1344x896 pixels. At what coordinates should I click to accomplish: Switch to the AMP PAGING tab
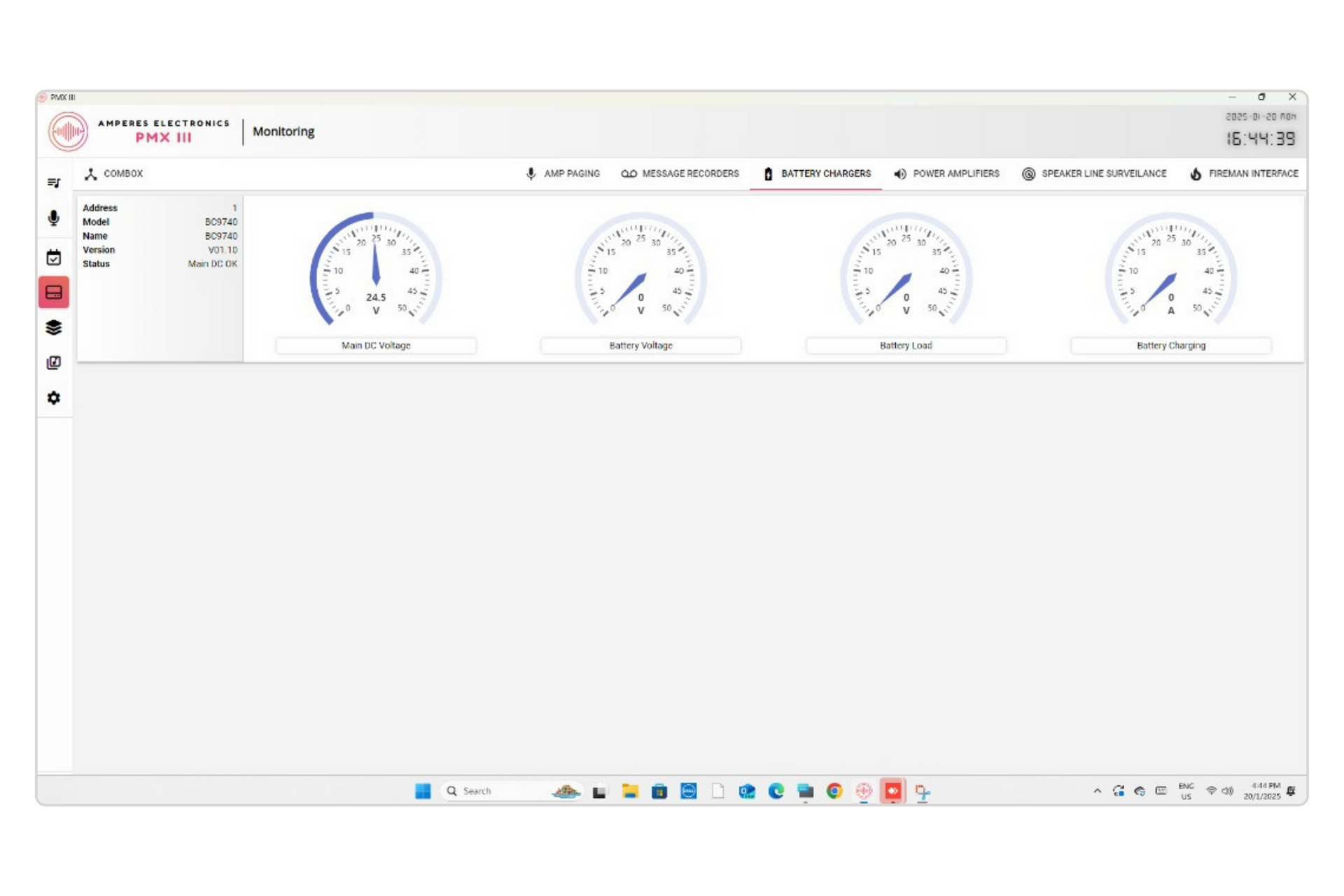(x=563, y=174)
